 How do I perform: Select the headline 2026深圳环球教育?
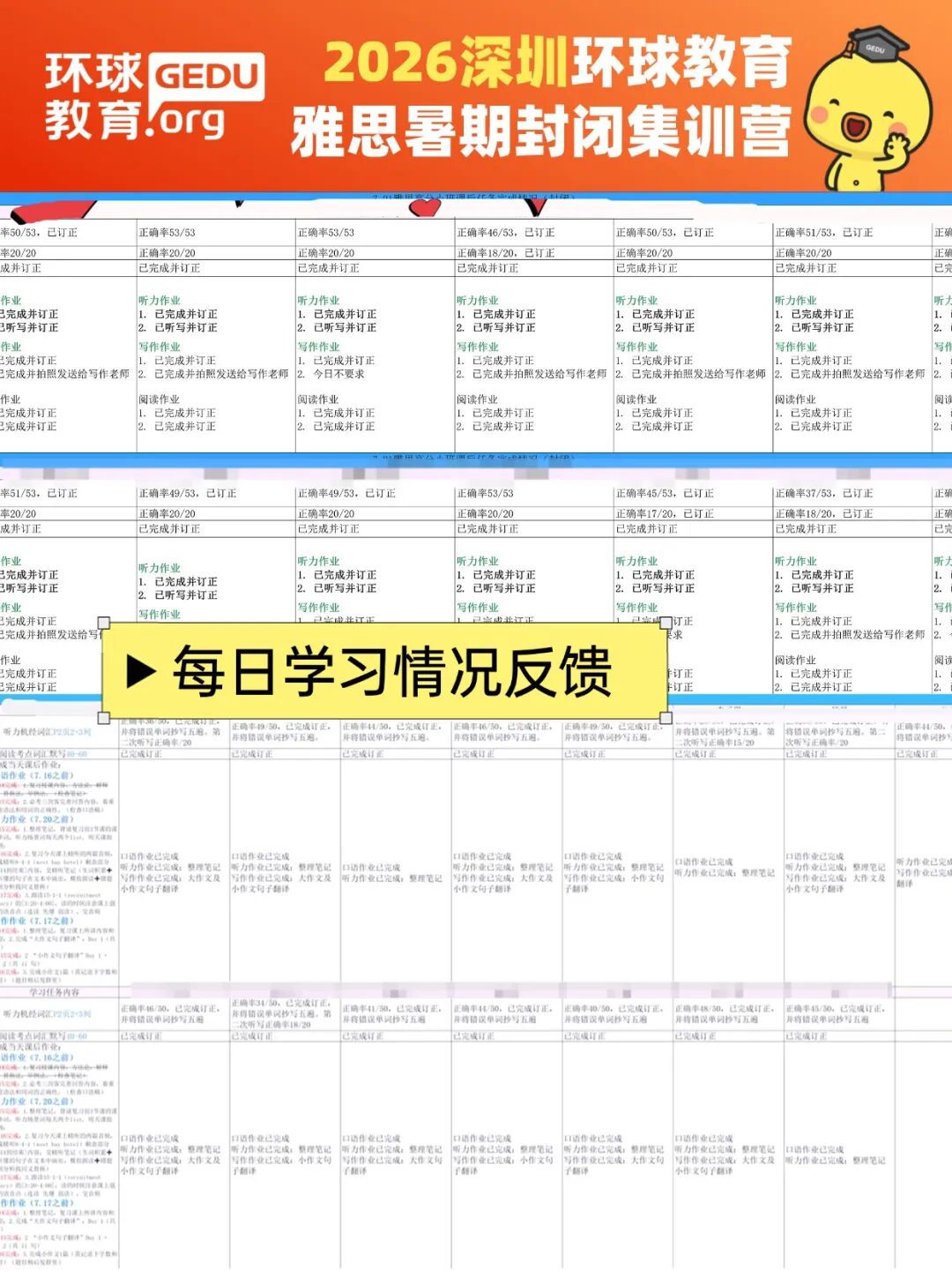point(557,63)
